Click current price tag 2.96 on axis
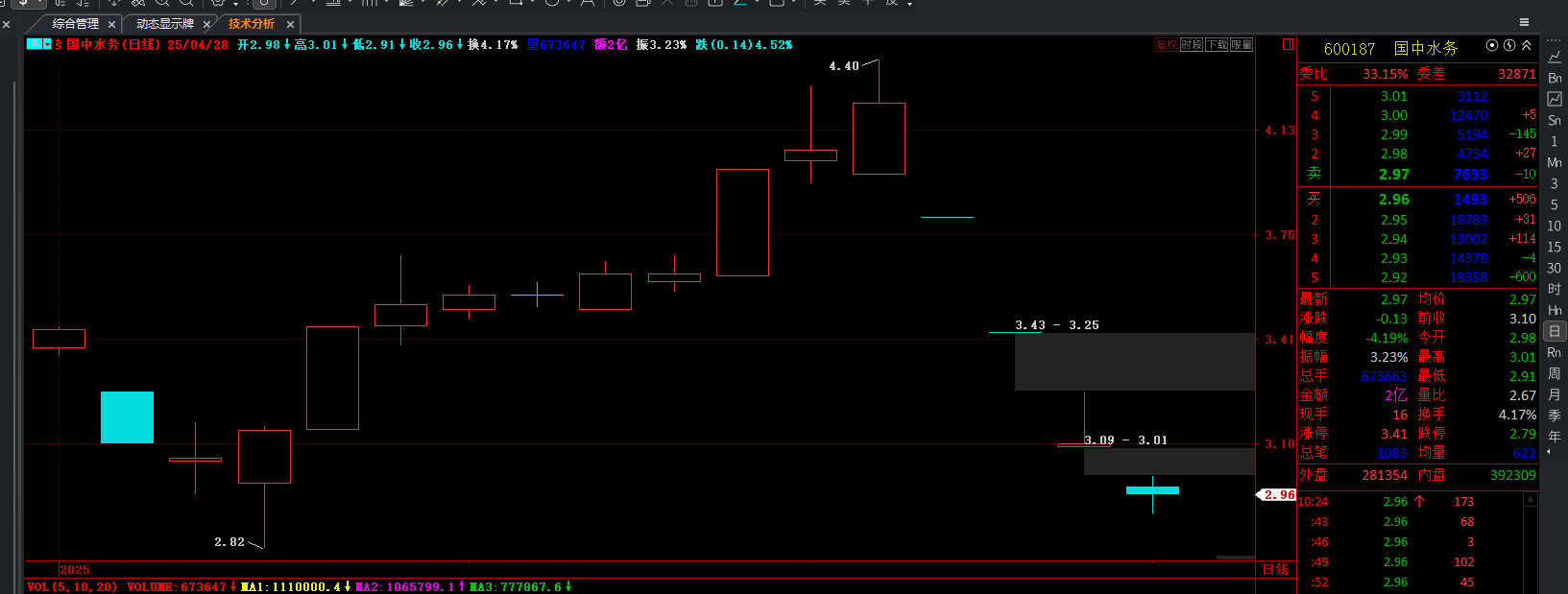 pos(1277,495)
